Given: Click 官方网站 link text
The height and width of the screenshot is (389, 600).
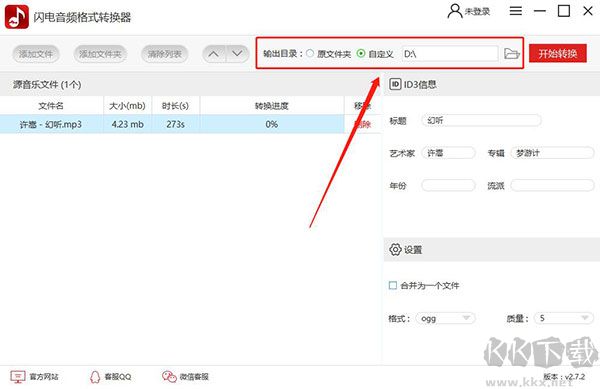Looking at the screenshot, I should coord(44,377).
